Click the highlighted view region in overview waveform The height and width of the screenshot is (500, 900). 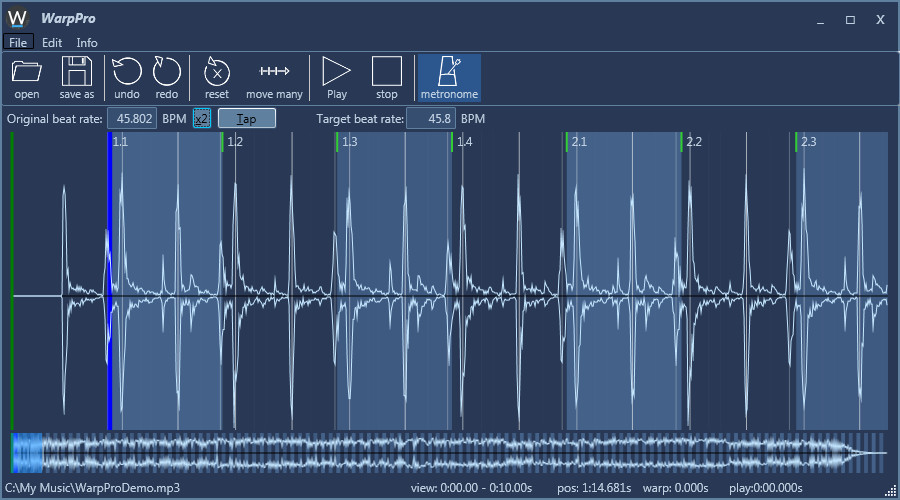click(27, 454)
